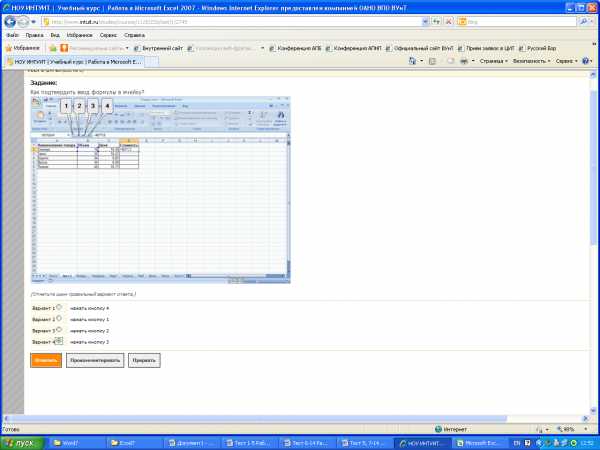Open the Файл menu
The height and width of the screenshot is (450, 600).
13,35
